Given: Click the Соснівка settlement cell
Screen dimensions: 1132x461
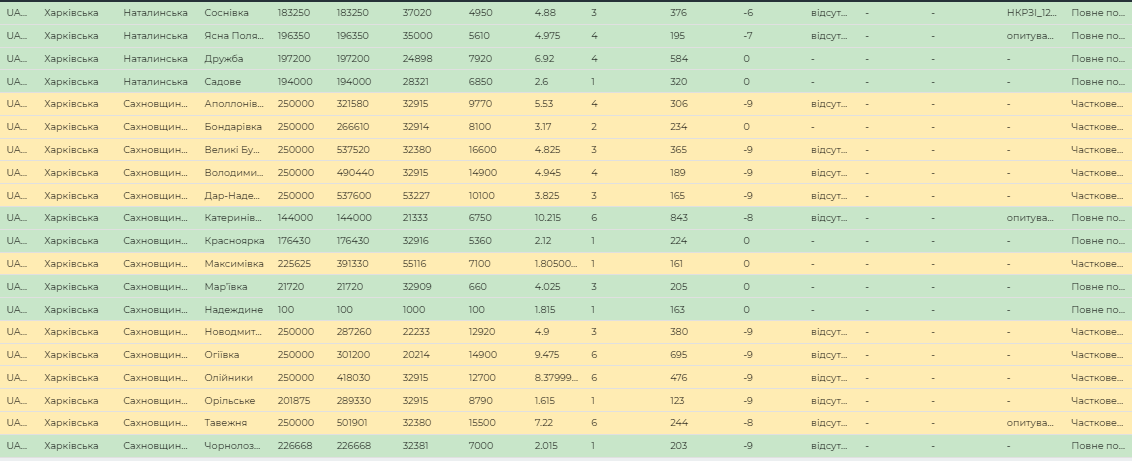Looking at the screenshot, I should [225, 13].
